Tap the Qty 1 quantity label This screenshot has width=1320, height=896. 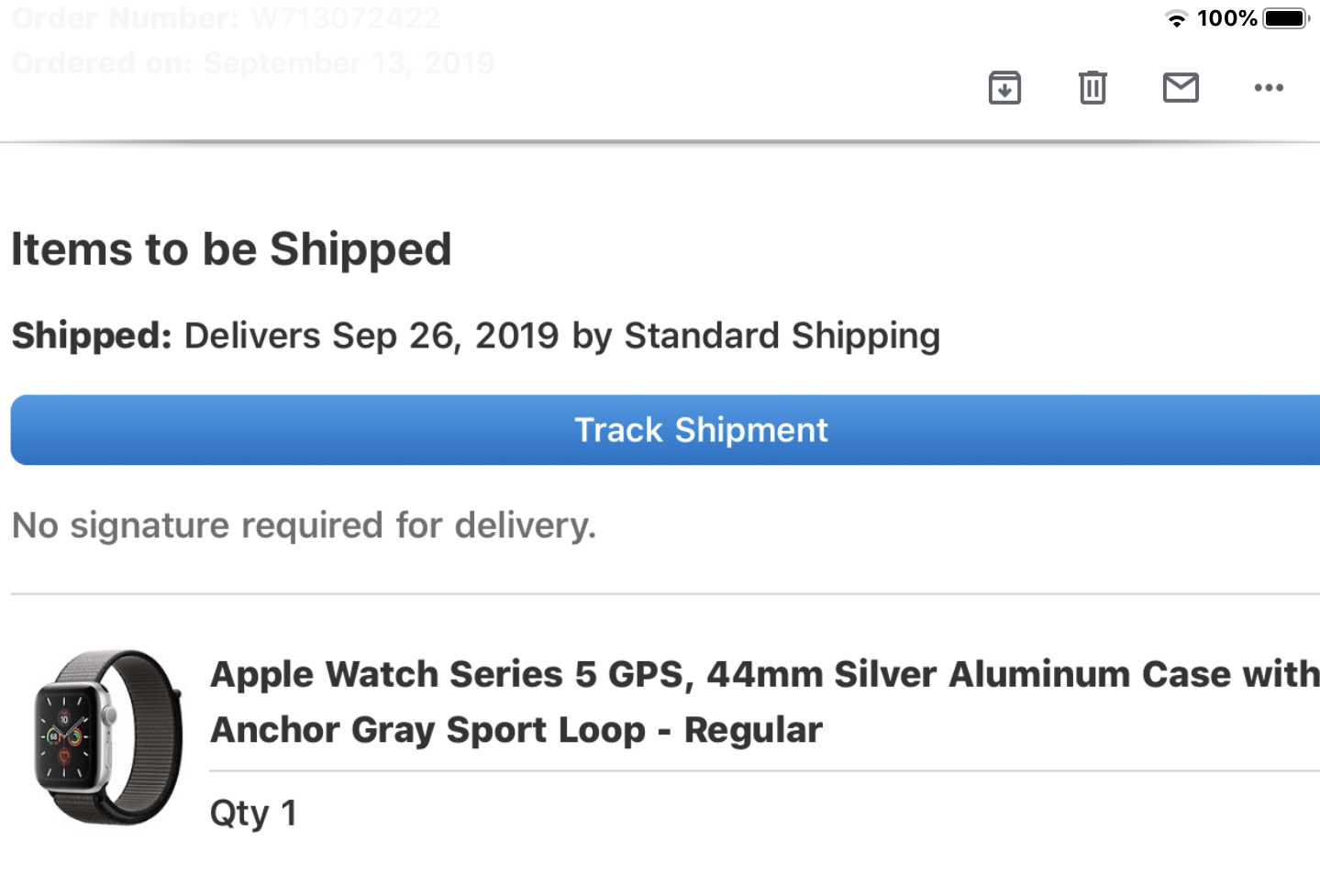253,813
